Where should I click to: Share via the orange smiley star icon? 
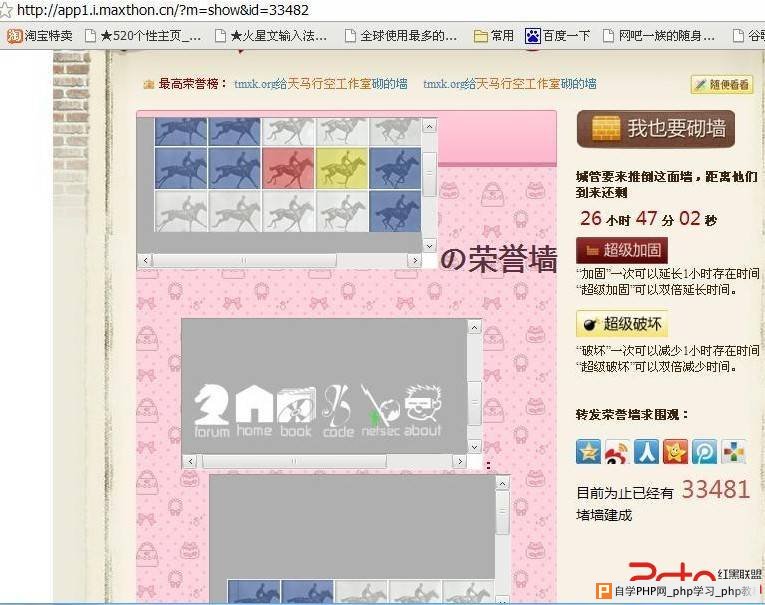[x=675, y=451]
